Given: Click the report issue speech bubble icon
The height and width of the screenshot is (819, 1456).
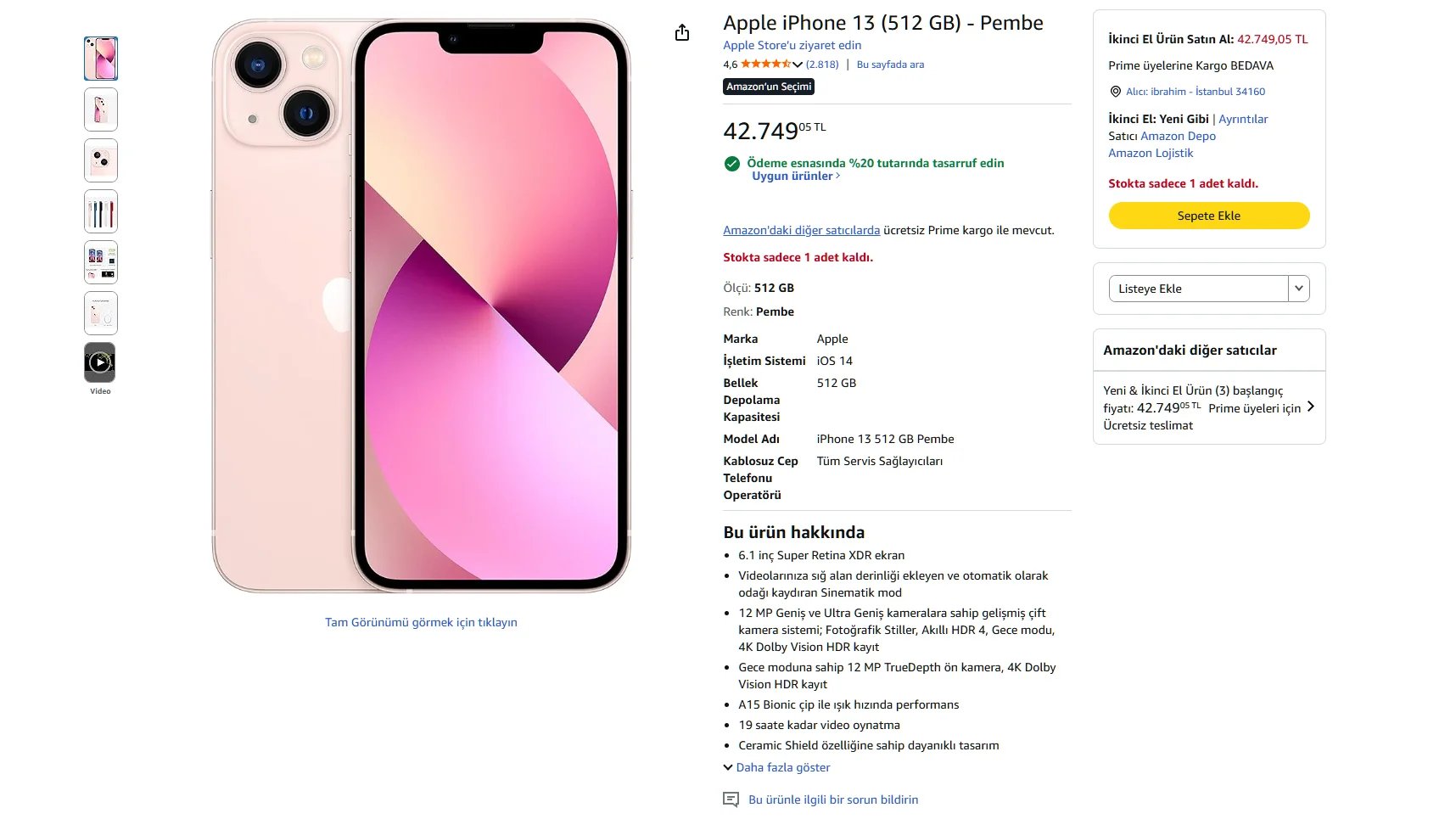Looking at the screenshot, I should click(731, 799).
